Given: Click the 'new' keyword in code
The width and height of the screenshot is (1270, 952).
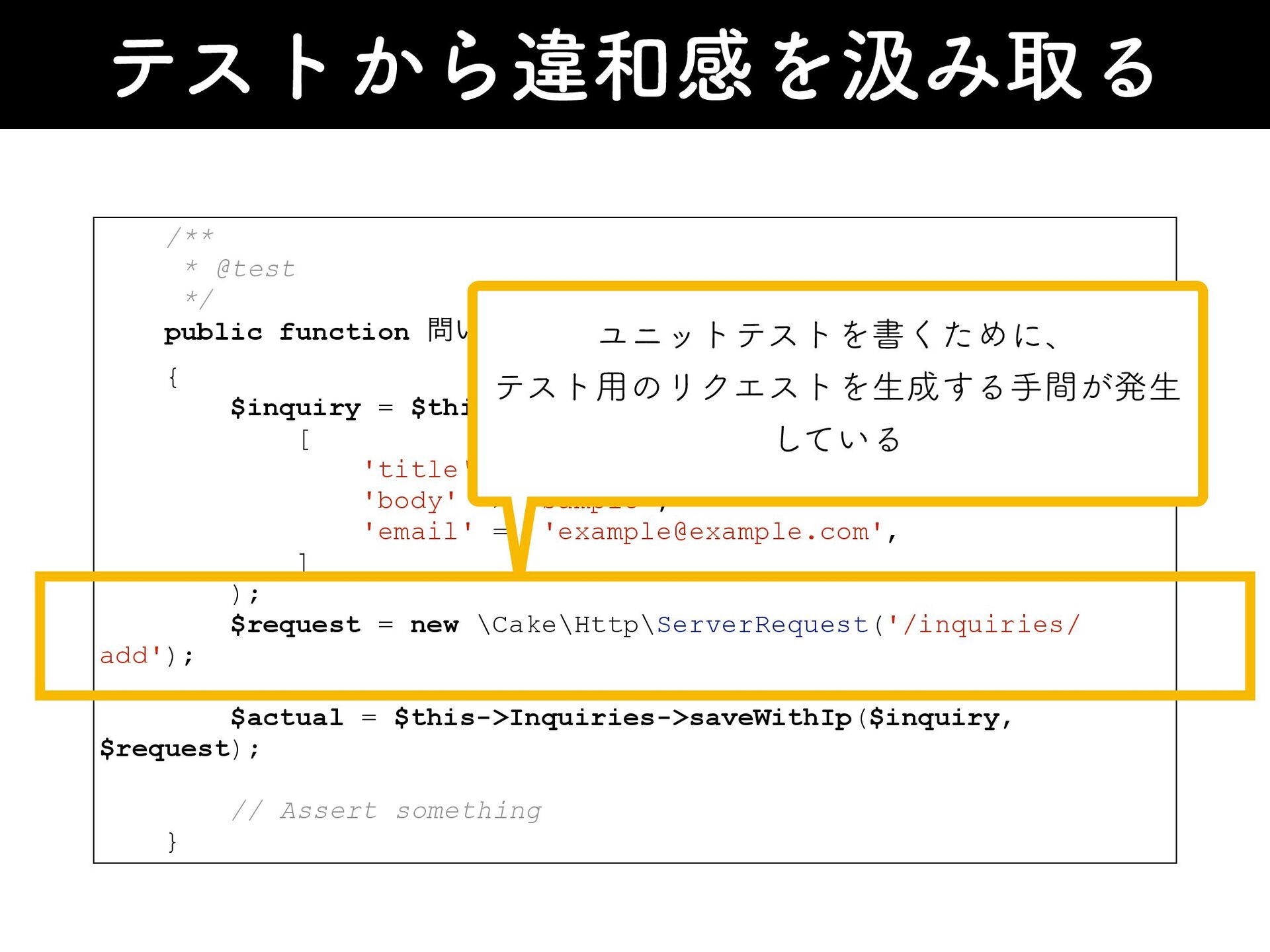Looking at the screenshot, I should pos(434,624).
